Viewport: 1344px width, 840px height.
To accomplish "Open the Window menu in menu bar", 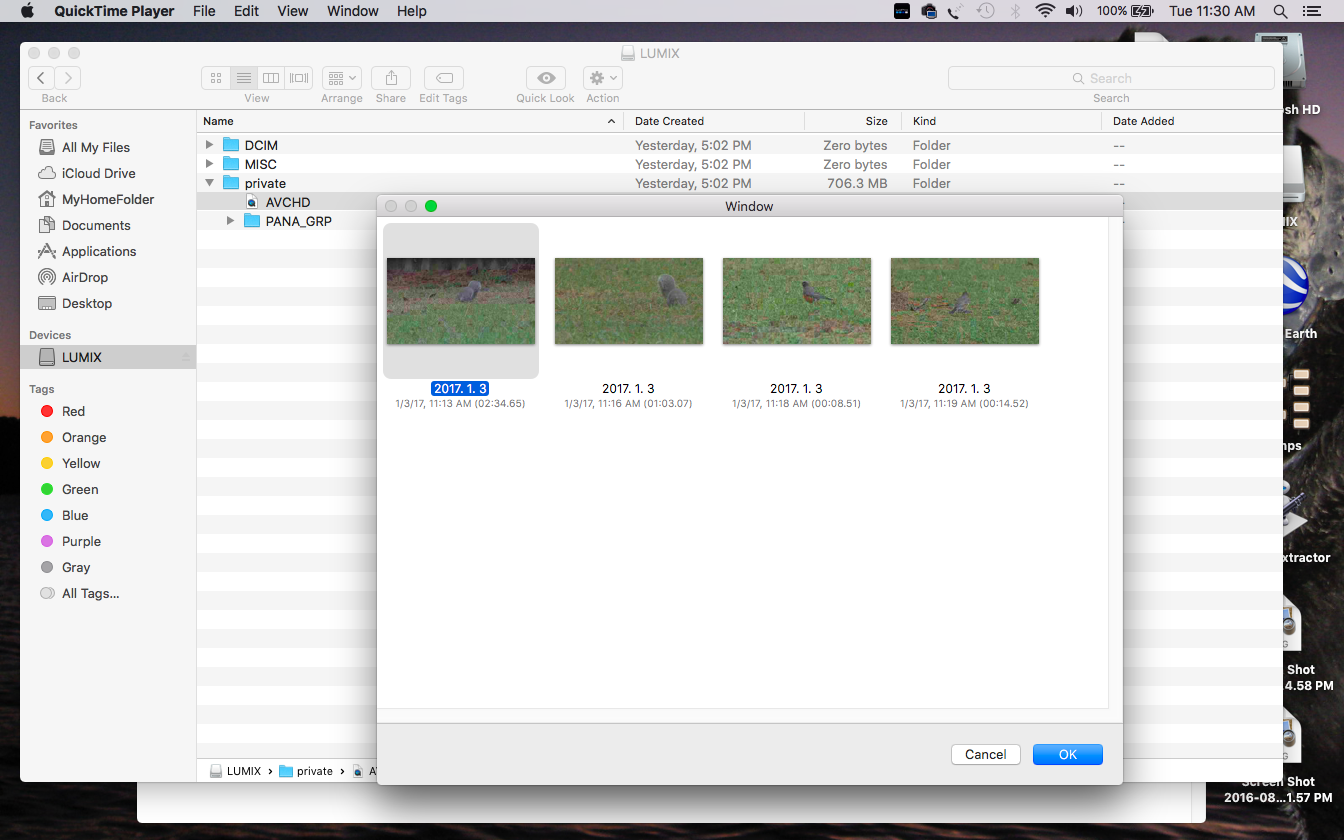I will 353,11.
